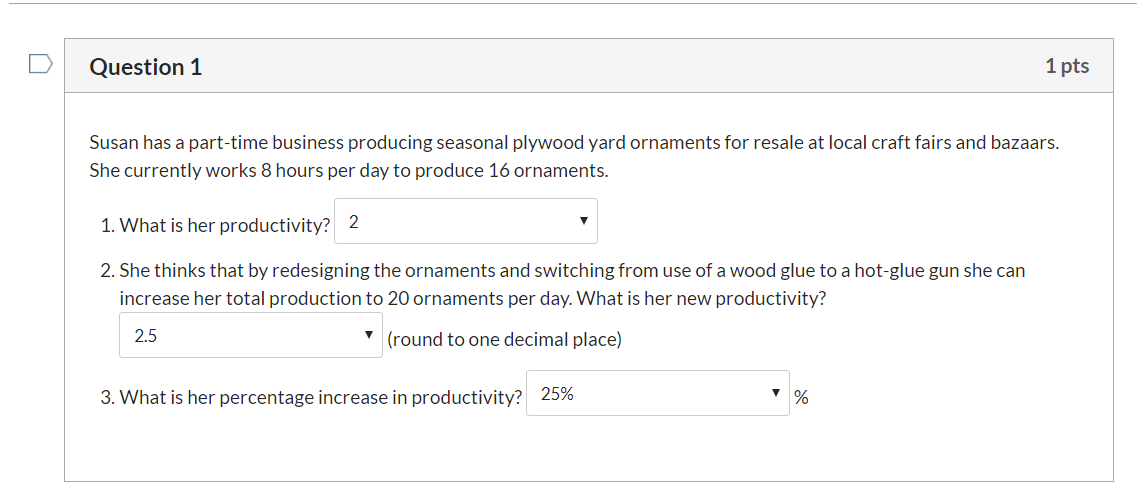
Task: Click the paragraph about Susan's part-time business
Action: point(574,157)
